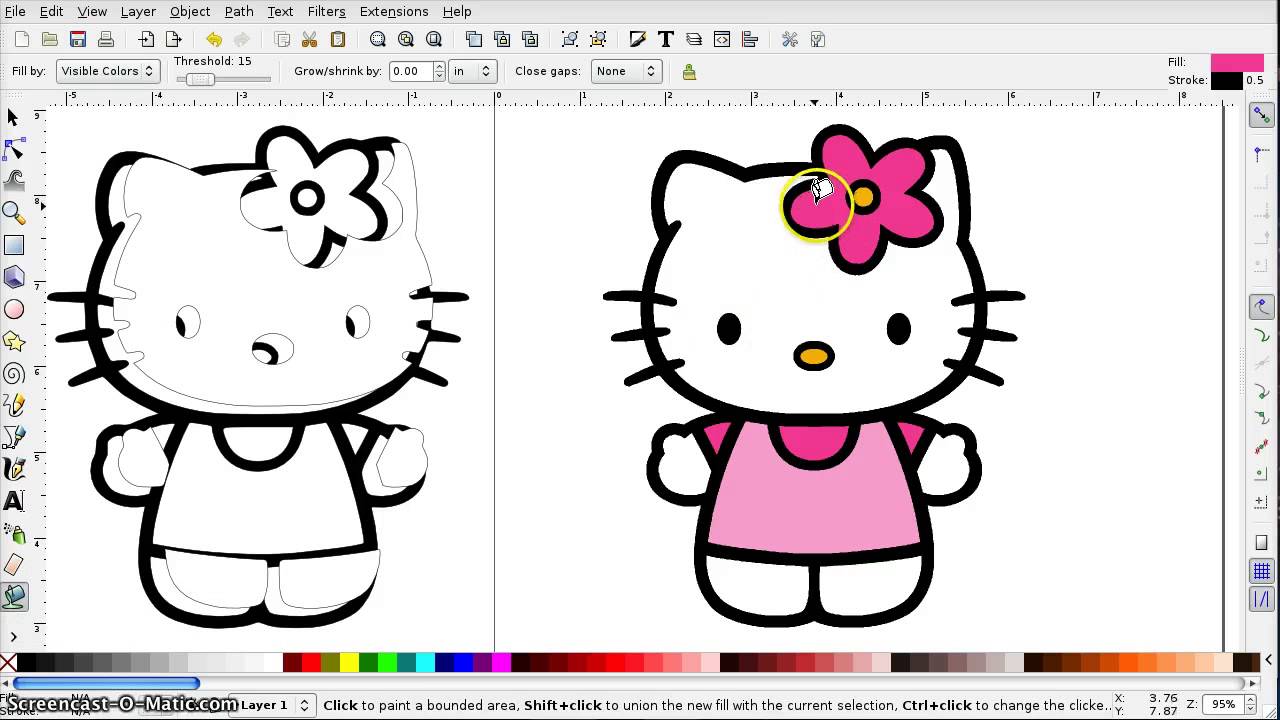Screen dimensions: 1280x720
Task: Choose the Zoom magnifier tool
Action: click(x=14, y=213)
